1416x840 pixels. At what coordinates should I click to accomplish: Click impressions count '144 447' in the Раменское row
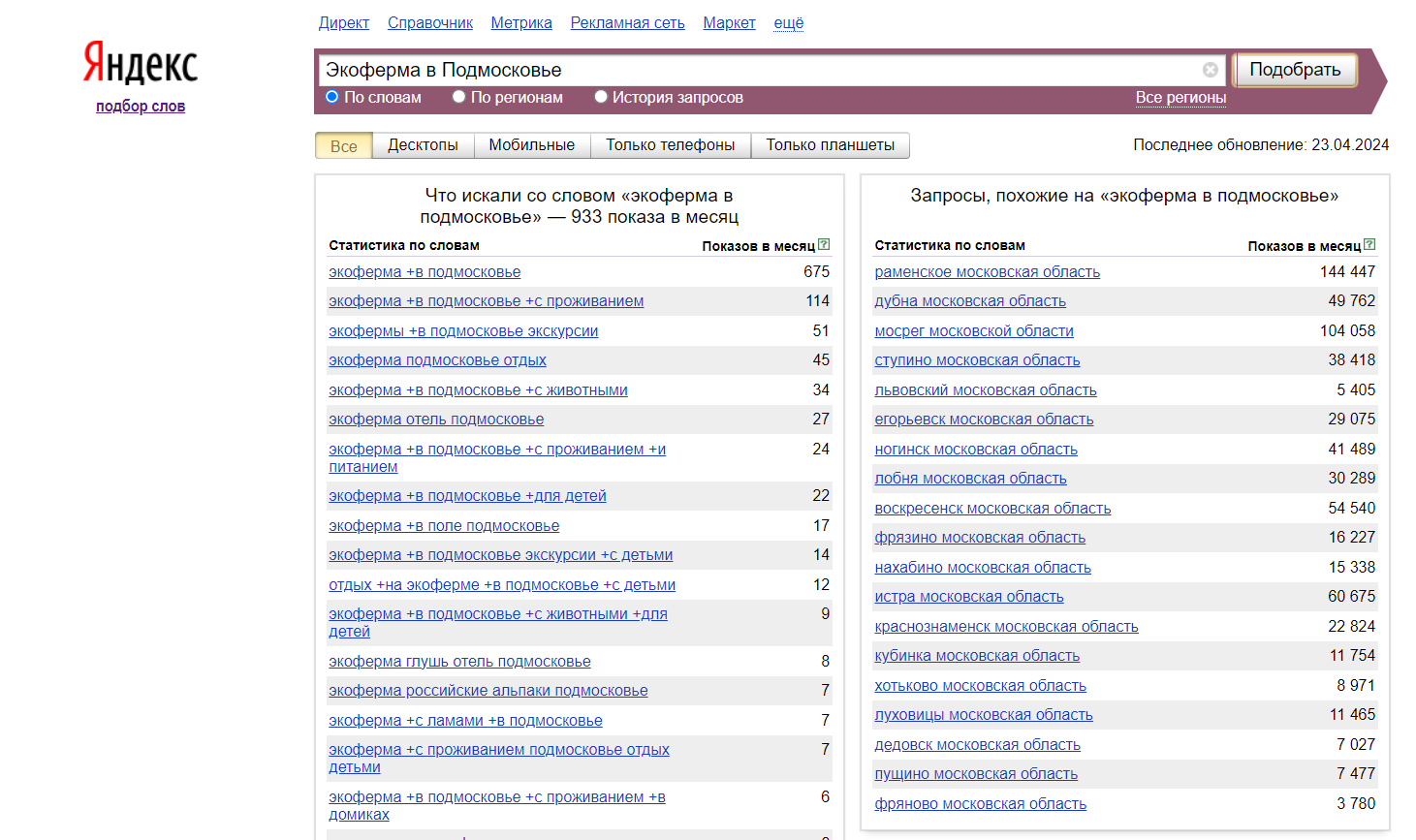(1347, 272)
